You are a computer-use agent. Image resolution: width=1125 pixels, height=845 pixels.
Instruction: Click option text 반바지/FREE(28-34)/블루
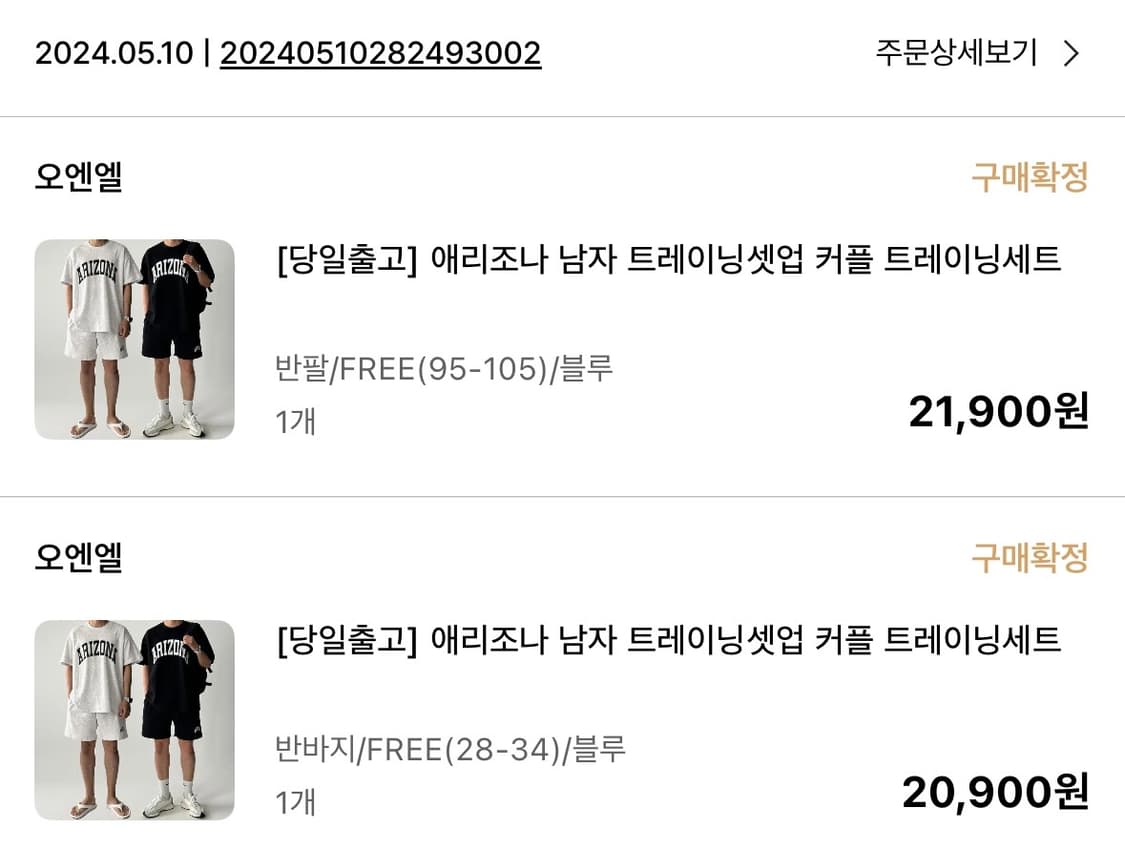tap(450, 748)
